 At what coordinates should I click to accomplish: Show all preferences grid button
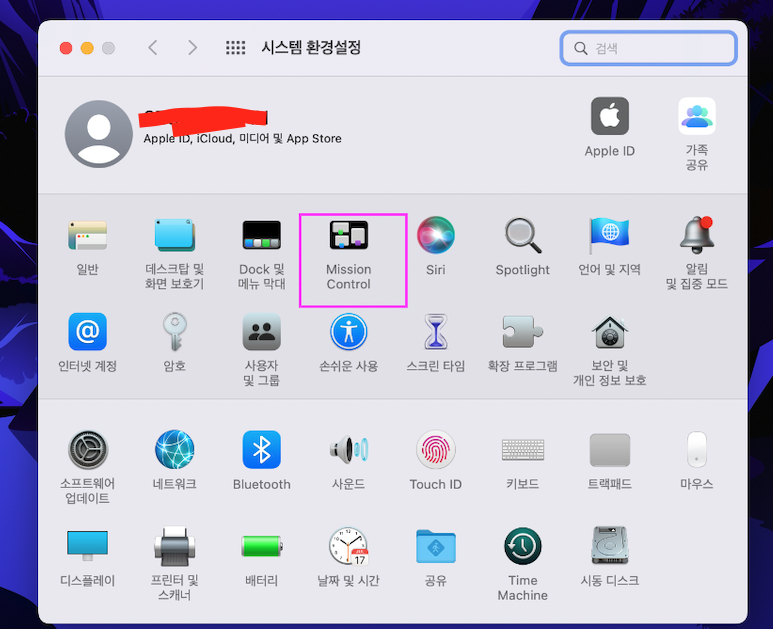click(x=235, y=48)
